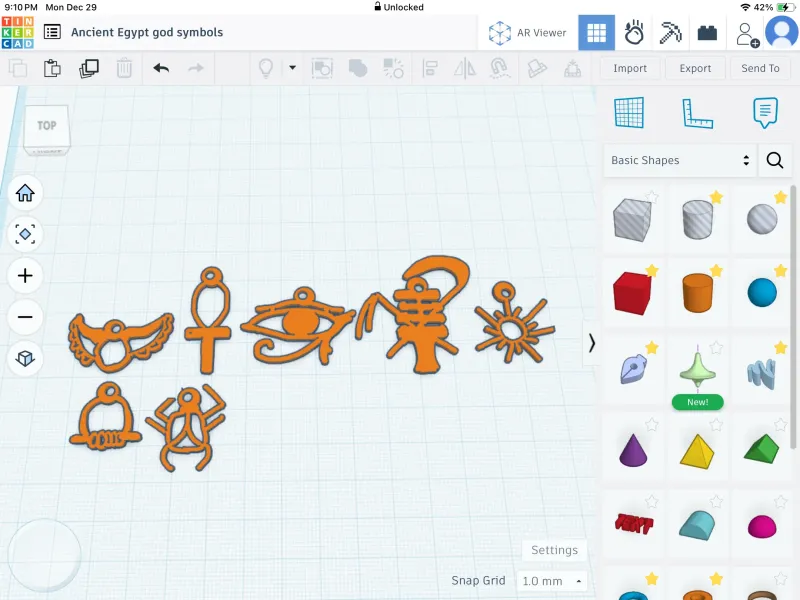Duplicate and repeat selected object
The image size is (800, 600).
[89, 68]
